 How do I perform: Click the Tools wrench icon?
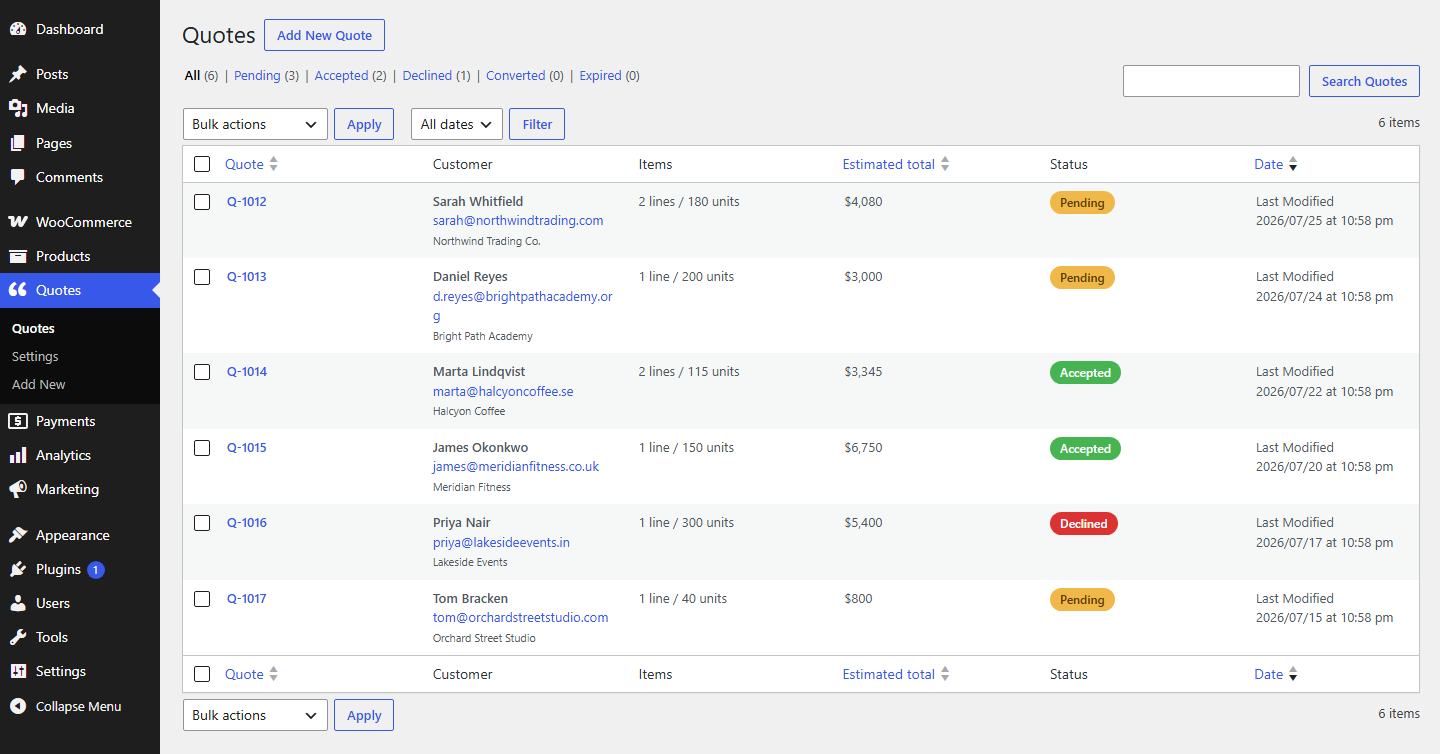click(18, 637)
